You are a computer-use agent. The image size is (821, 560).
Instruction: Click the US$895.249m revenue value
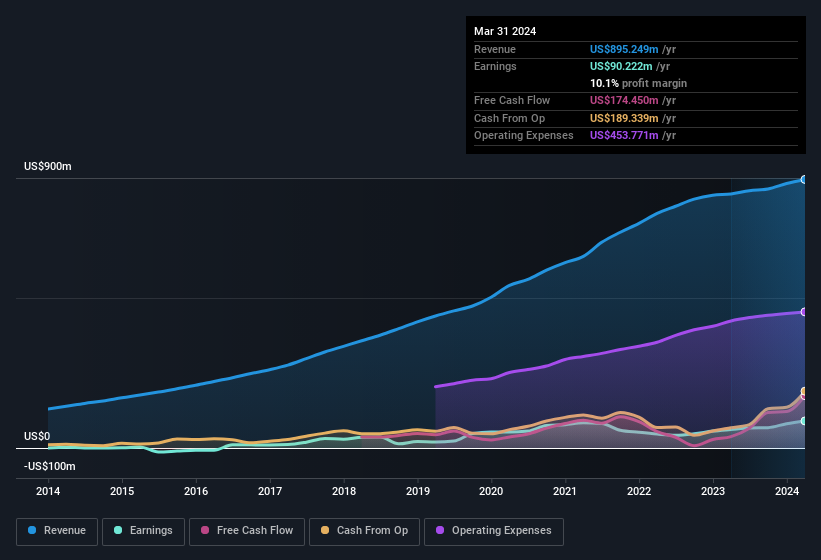click(x=624, y=49)
